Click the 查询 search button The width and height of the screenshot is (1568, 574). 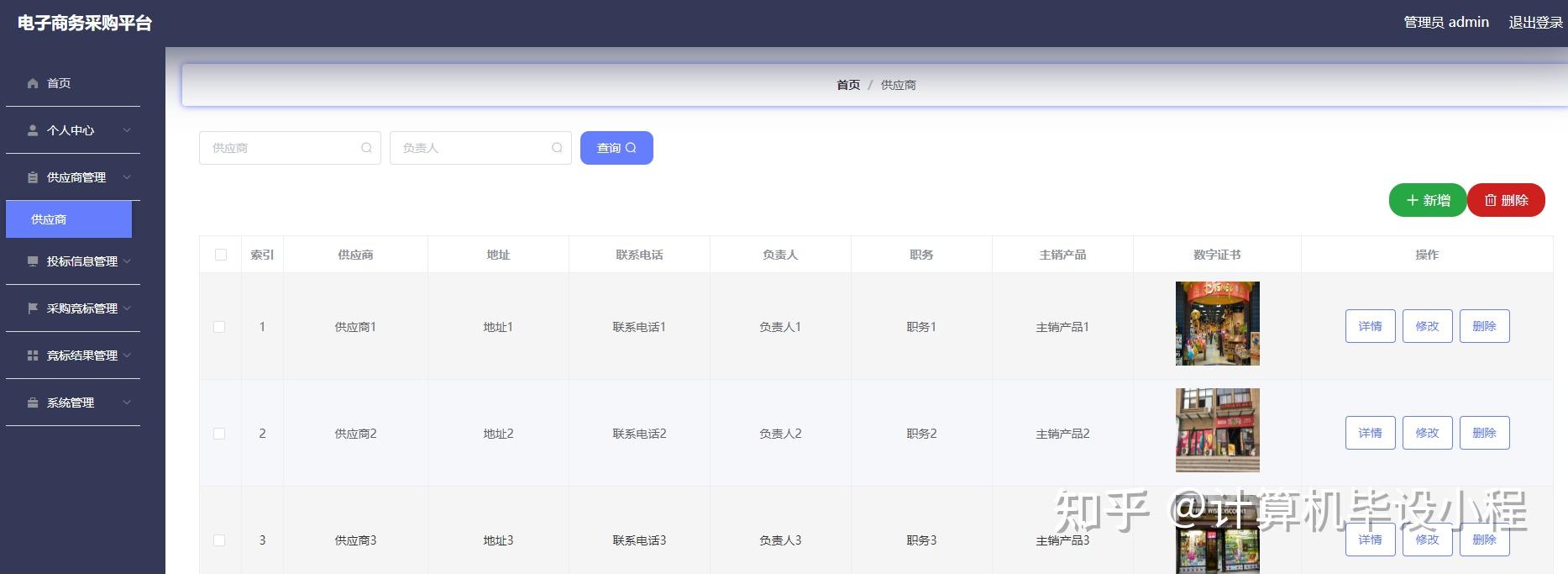616,148
